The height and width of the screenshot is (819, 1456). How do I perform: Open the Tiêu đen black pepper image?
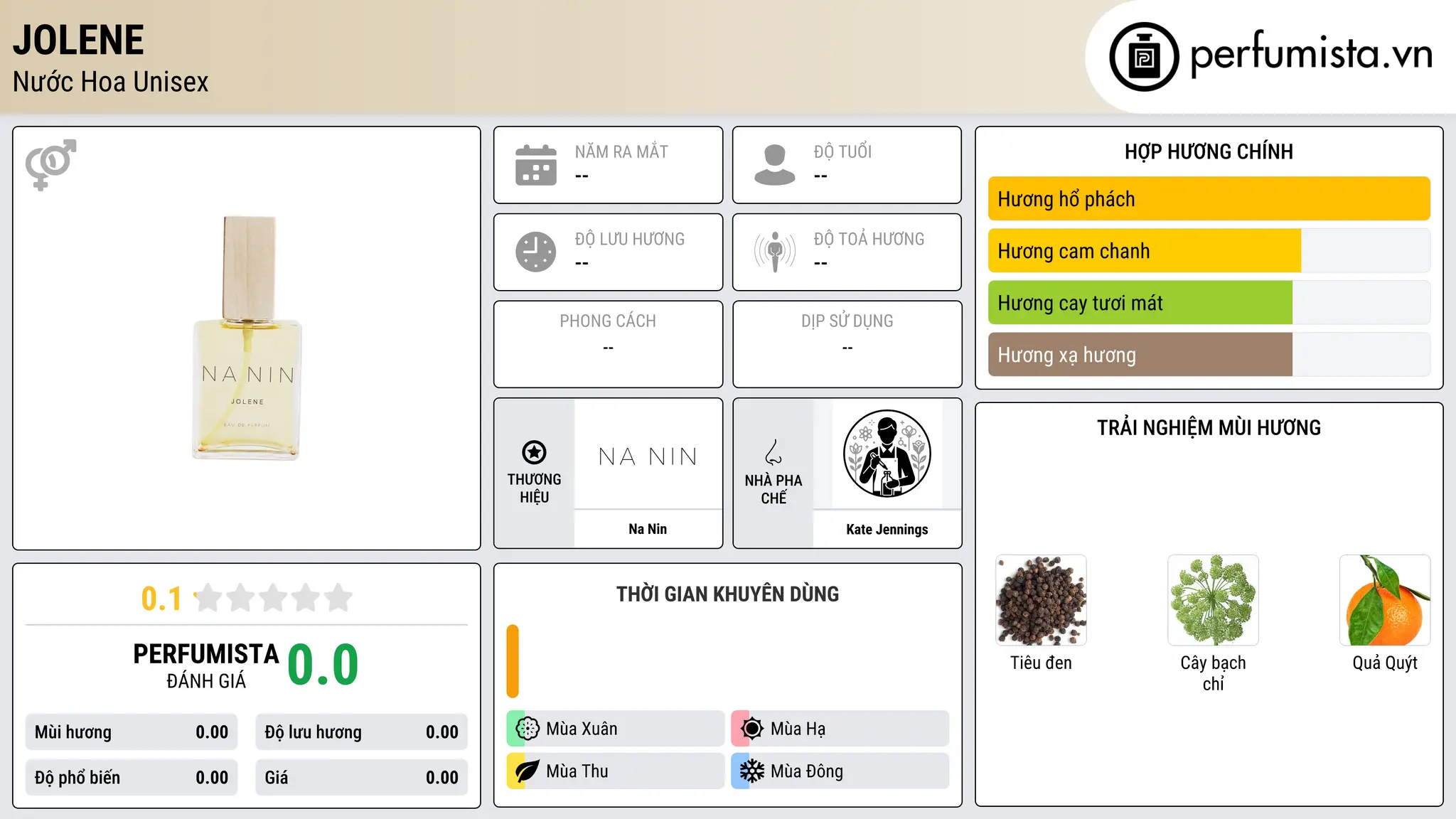(1041, 600)
